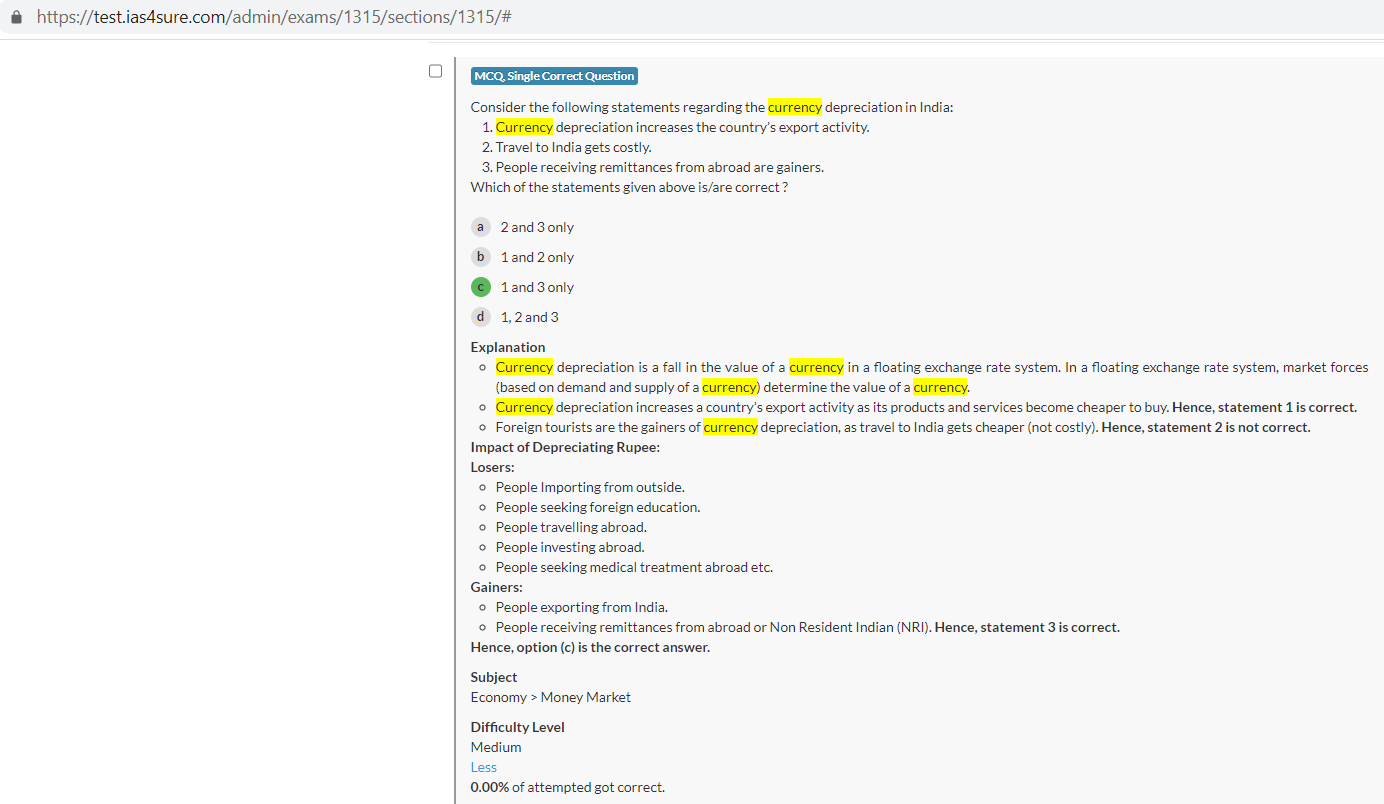Click the padlock icon in the address bar
1384x804 pixels.
click(x=16, y=18)
